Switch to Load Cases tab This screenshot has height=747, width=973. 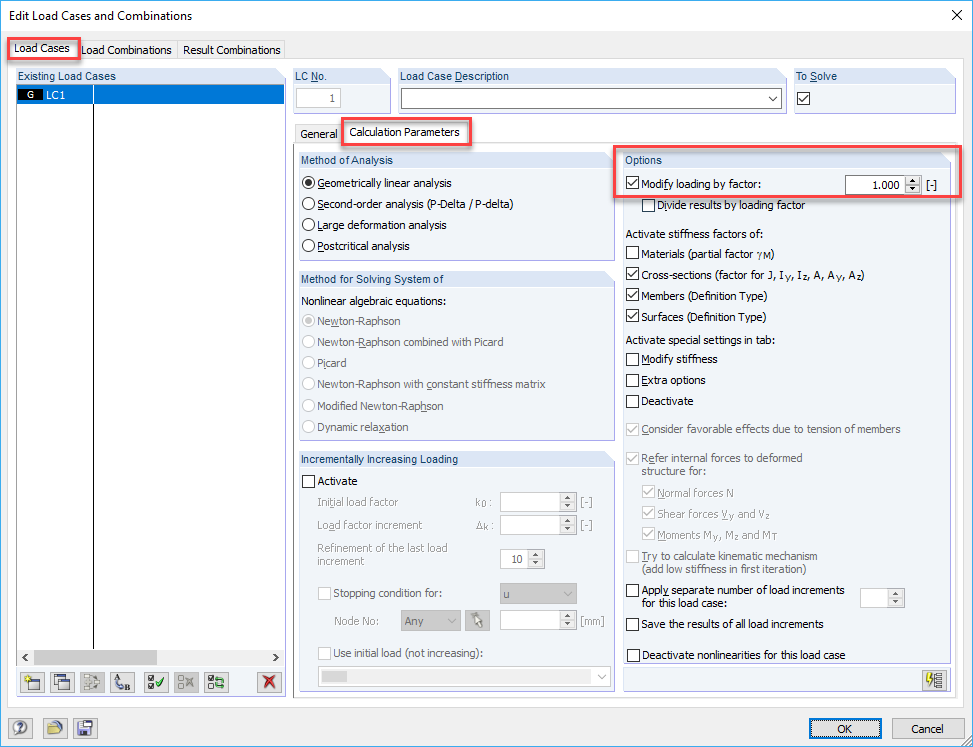point(42,48)
